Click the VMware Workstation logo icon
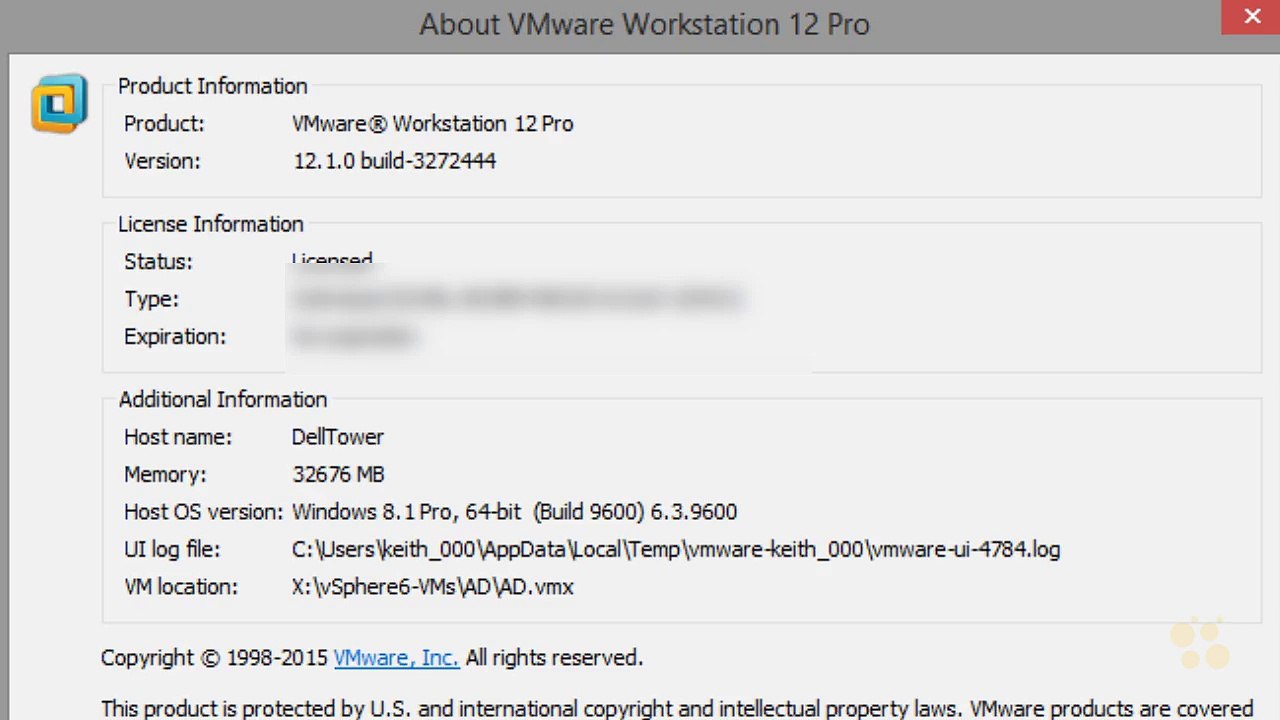Viewport: 1280px width, 720px height. click(x=59, y=103)
